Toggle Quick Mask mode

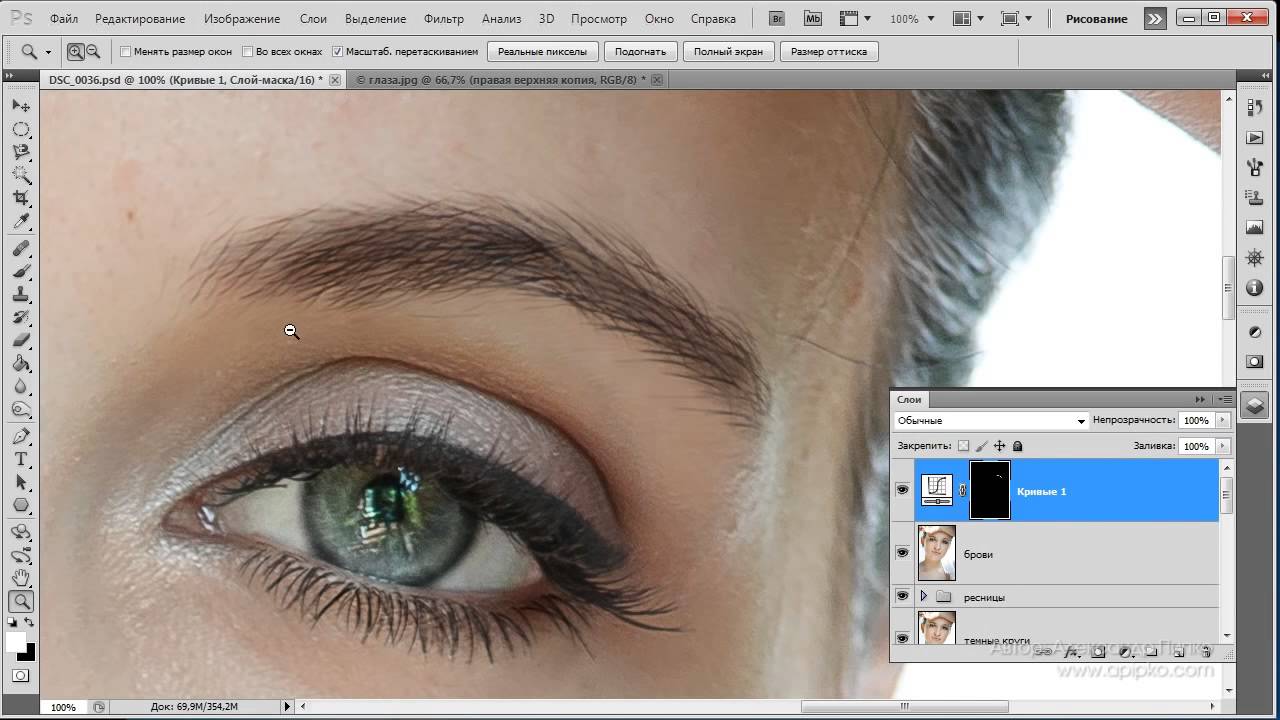pos(21,676)
